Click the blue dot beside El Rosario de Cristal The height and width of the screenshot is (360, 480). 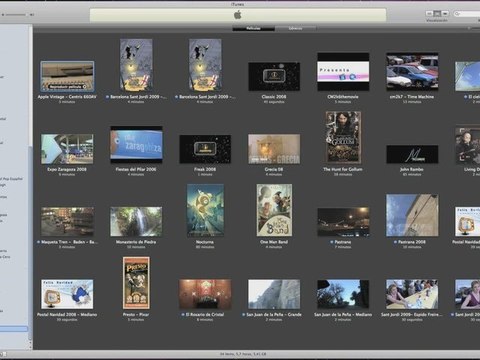pyautogui.click(x=183, y=315)
